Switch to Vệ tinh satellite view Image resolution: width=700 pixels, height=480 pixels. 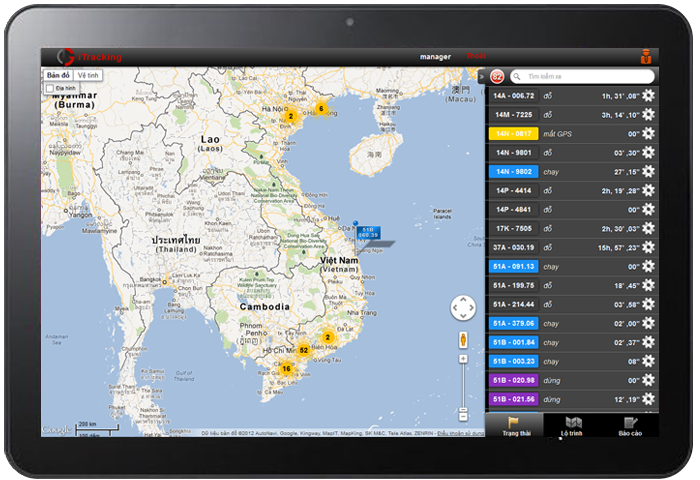tap(88, 75)
